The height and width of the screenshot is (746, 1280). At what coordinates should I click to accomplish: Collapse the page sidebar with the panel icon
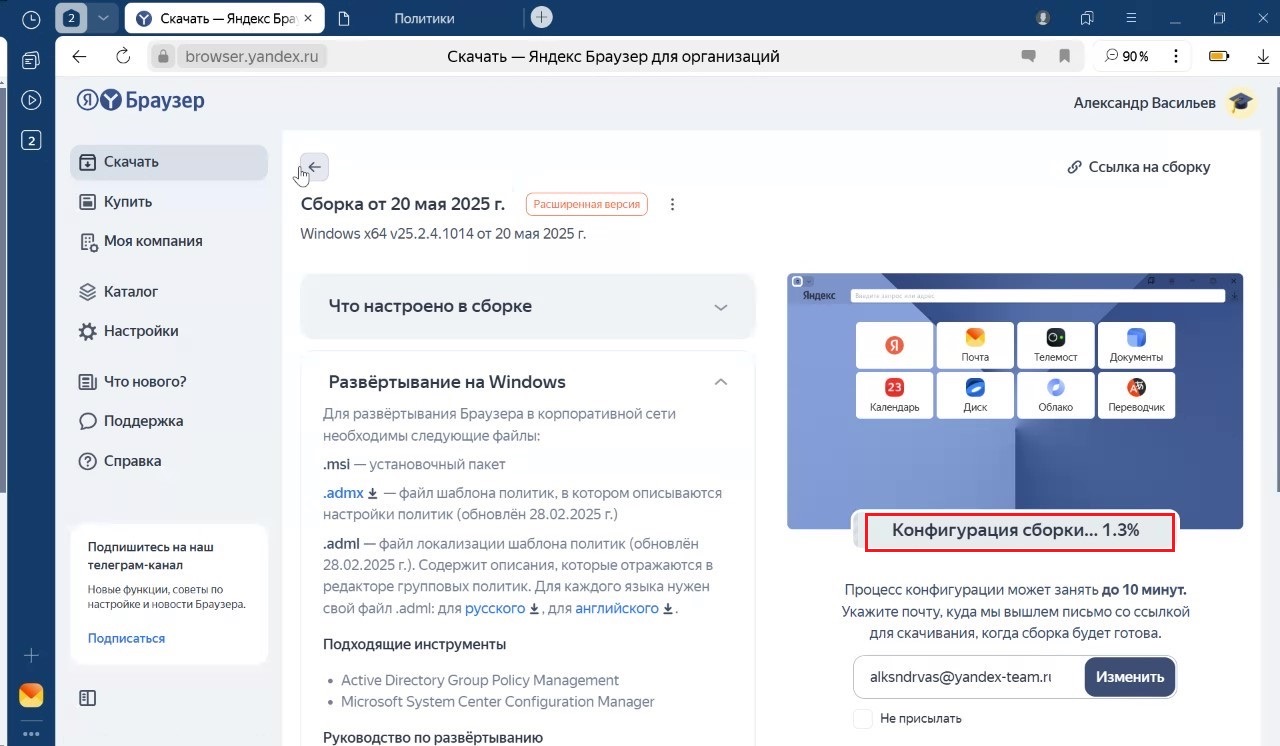tap(87, 698)
